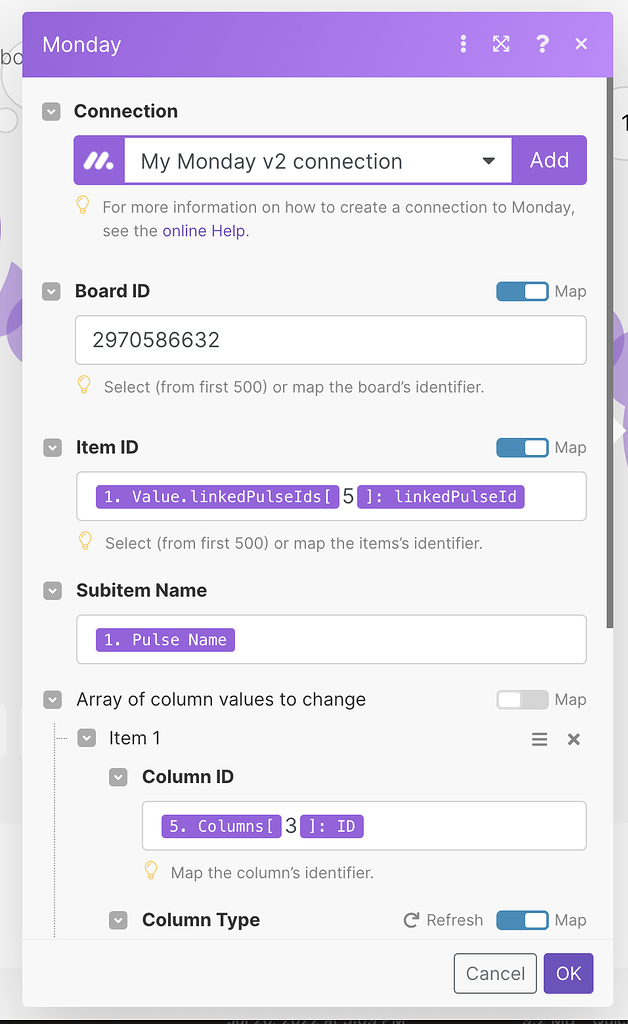Collapse the Subitem Name section
This screenshot has height=1024, width=628.
pos(51,591)
